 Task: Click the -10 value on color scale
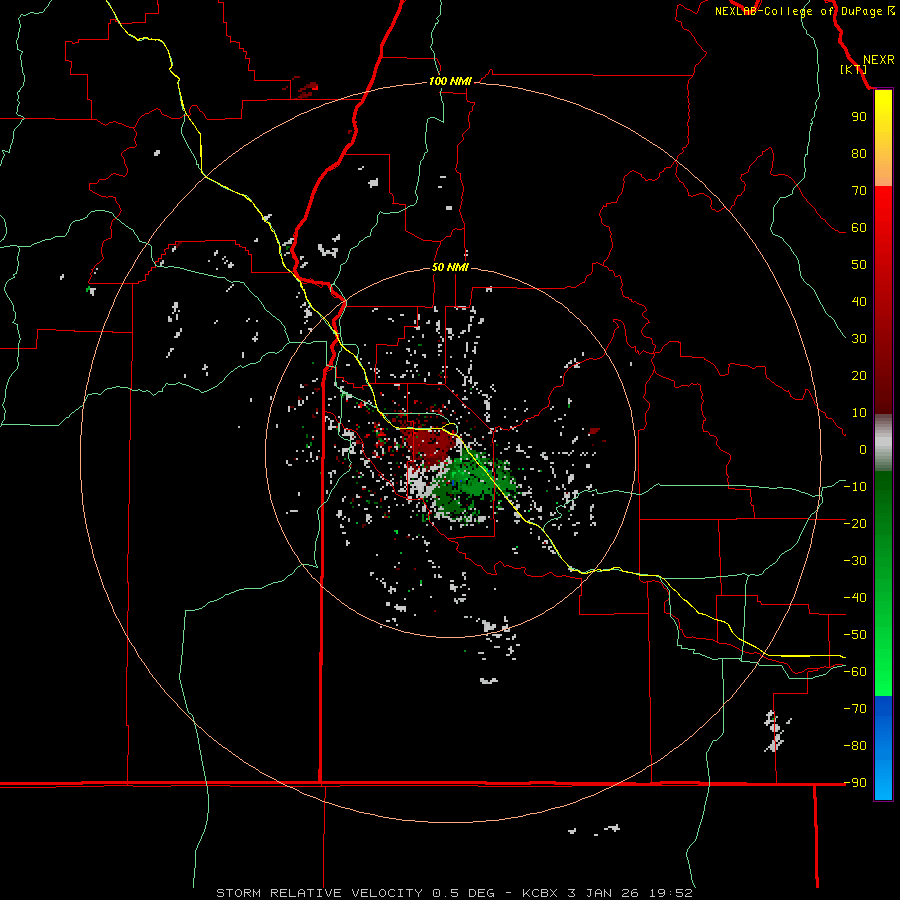(855, 487)
